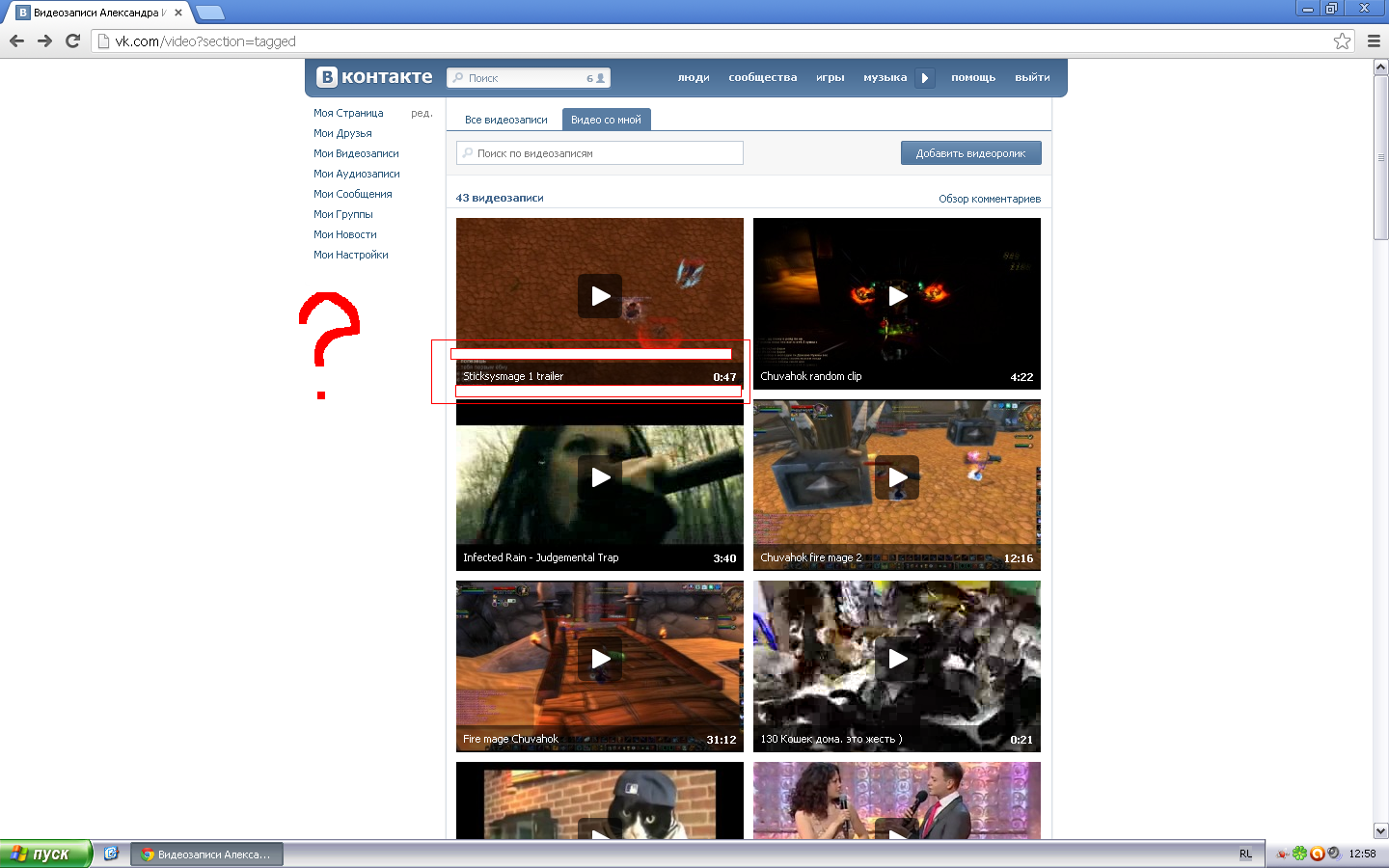The height and width of the screenshot is (868, 1389).
Task: Open Мои Друзья in sidebar
Action: (x=342, y=133)
